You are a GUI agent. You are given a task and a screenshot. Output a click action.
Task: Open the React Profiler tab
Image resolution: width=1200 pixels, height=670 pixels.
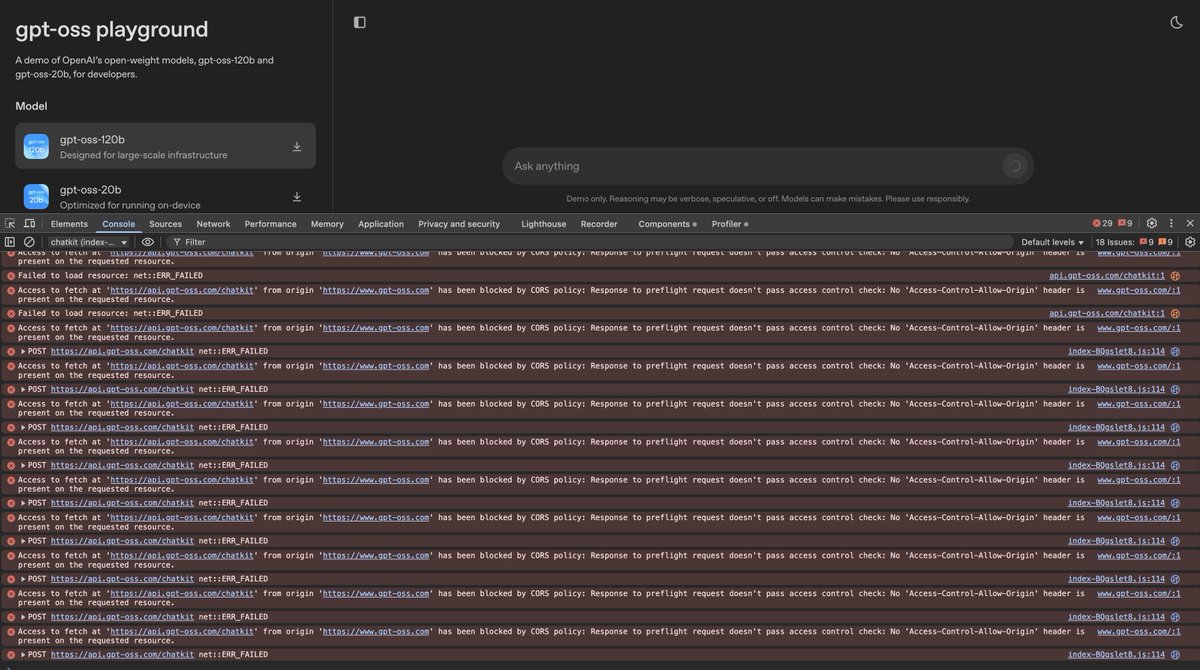730,224
